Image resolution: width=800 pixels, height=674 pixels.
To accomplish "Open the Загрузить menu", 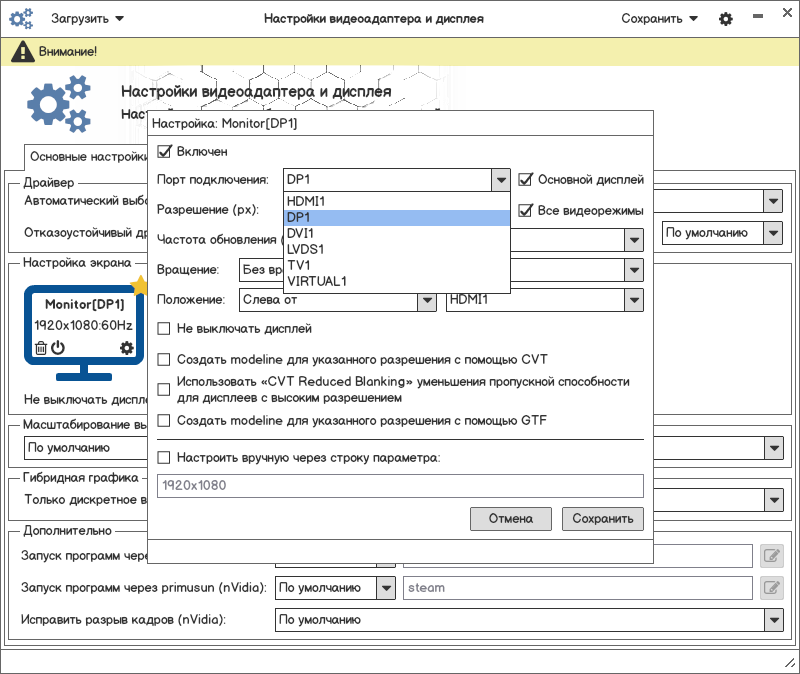I will (88, 19).
